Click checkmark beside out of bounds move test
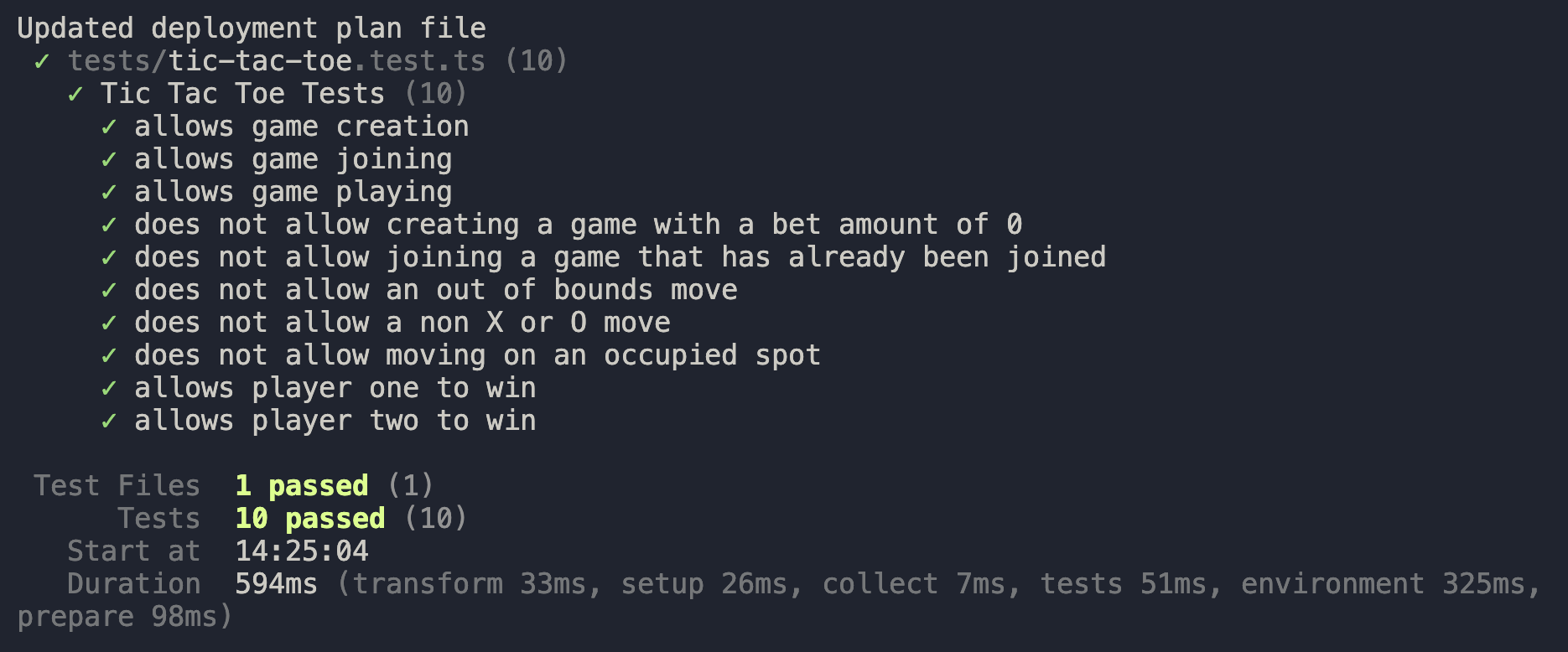Image resolution: width=1568 pixels, height=652 pixels. pos(108,291)
